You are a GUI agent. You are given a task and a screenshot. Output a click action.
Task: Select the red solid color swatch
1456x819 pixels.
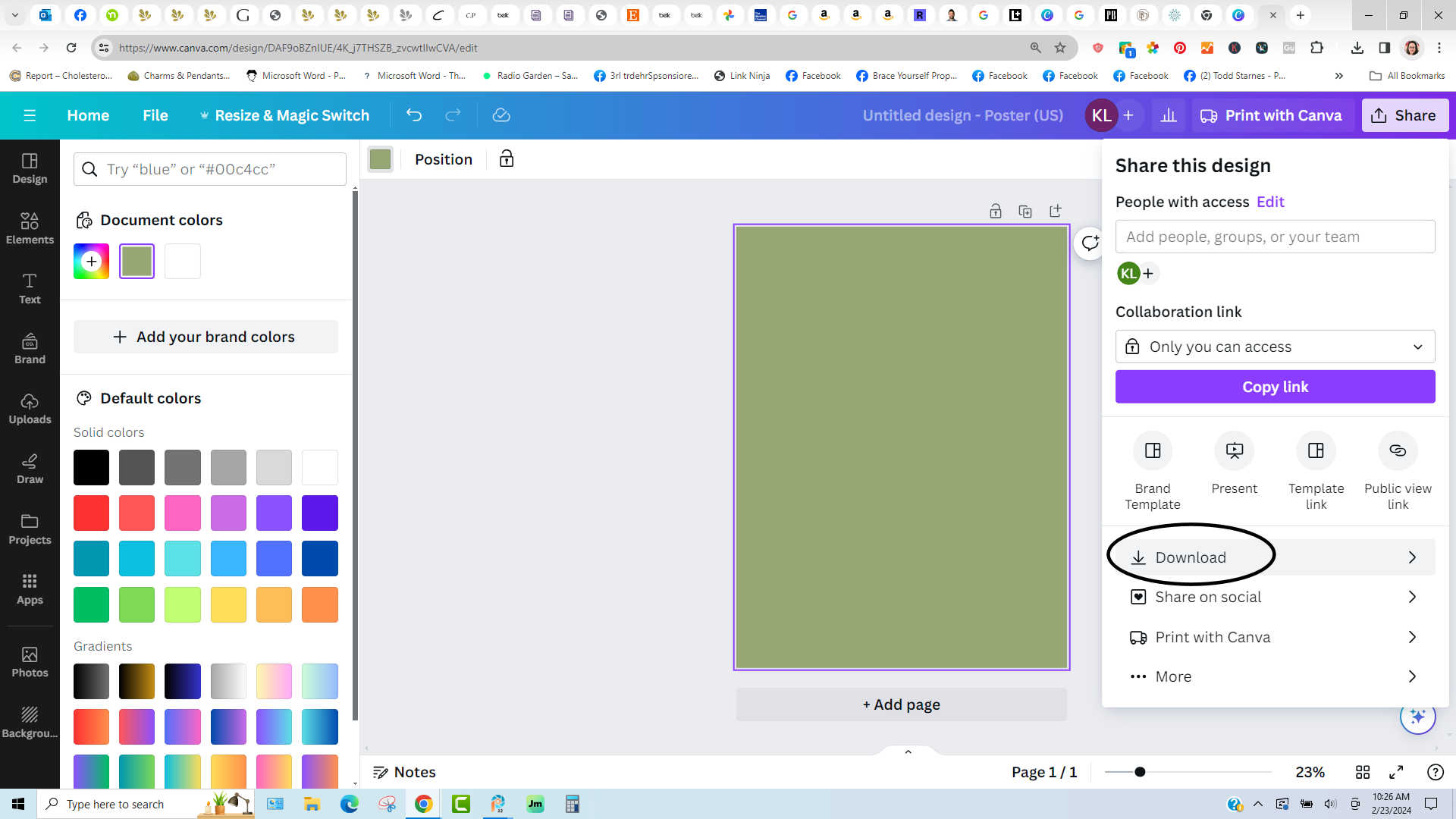point(91,513)
